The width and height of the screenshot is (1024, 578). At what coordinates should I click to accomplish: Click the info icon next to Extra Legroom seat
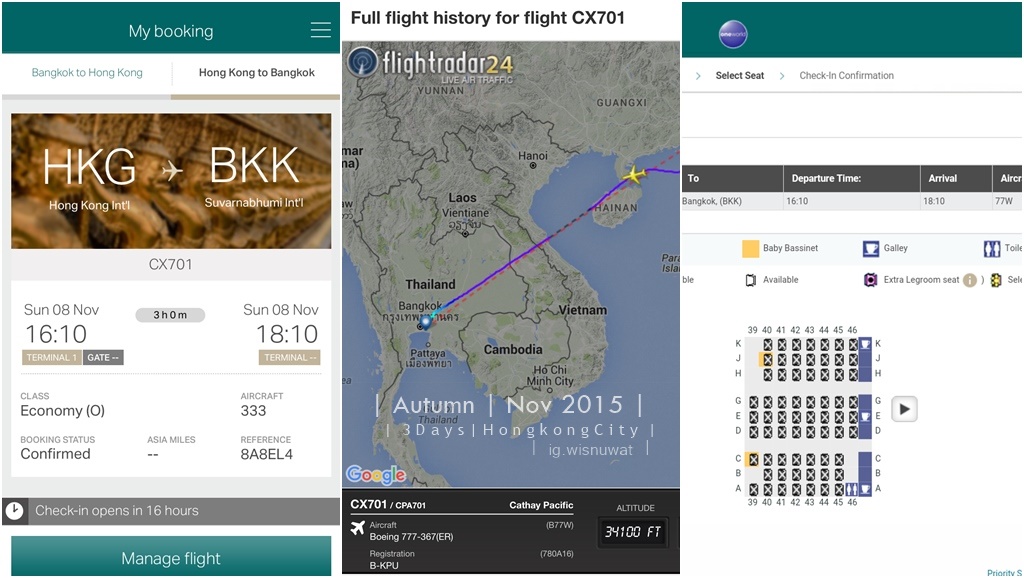click(x=970, y=280)
